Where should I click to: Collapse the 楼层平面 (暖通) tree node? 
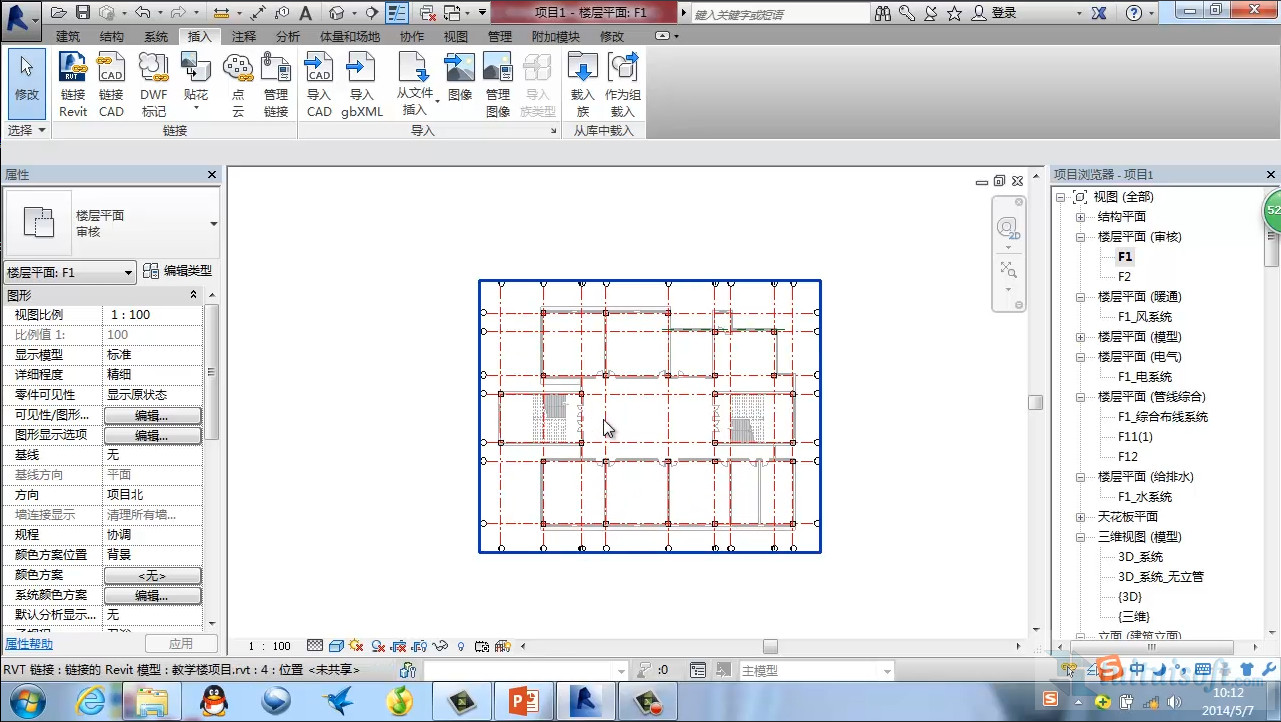(1080, 297)
